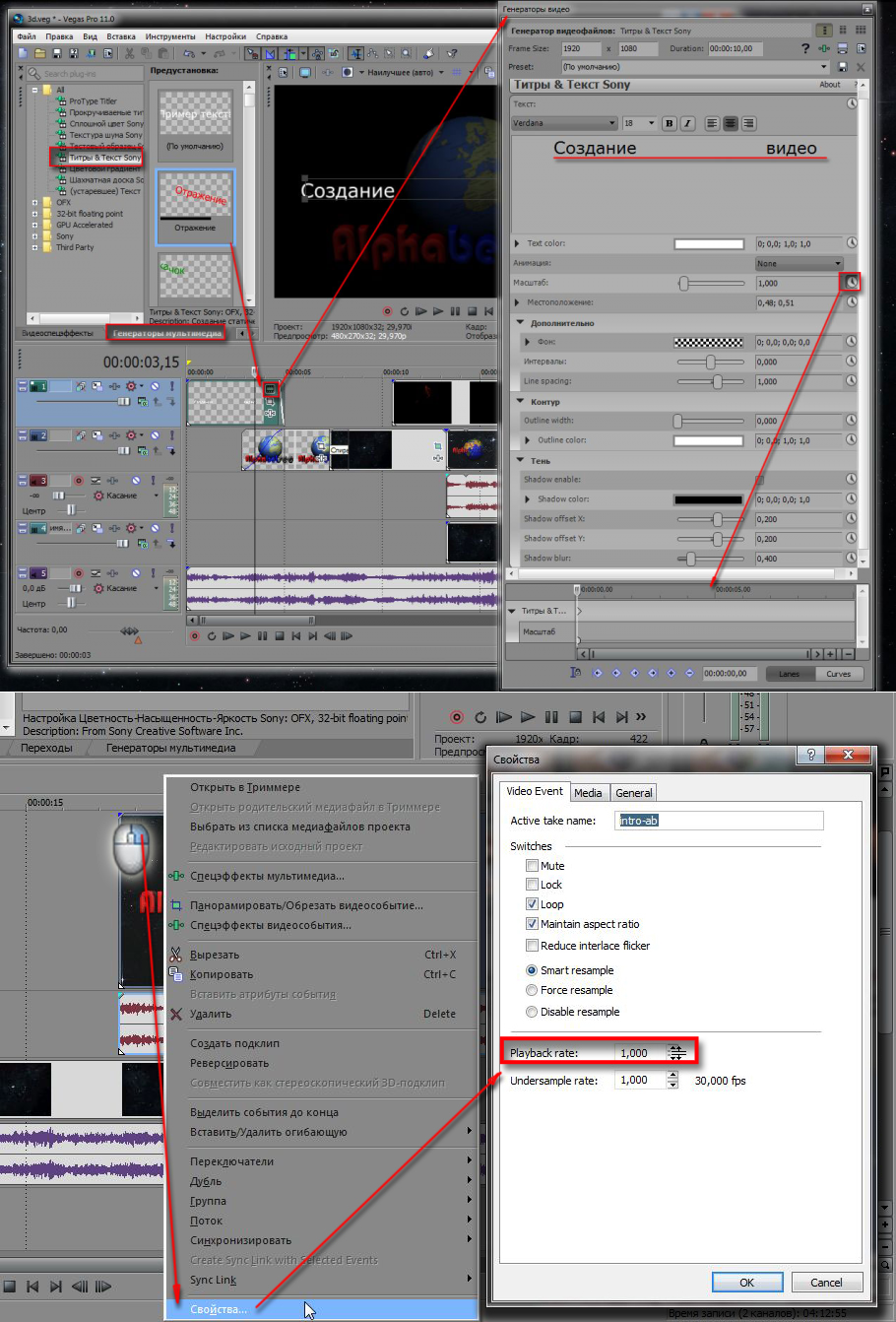Open the Verdana font dropdown
896x1322 pixels.
[x=611, y=123]
